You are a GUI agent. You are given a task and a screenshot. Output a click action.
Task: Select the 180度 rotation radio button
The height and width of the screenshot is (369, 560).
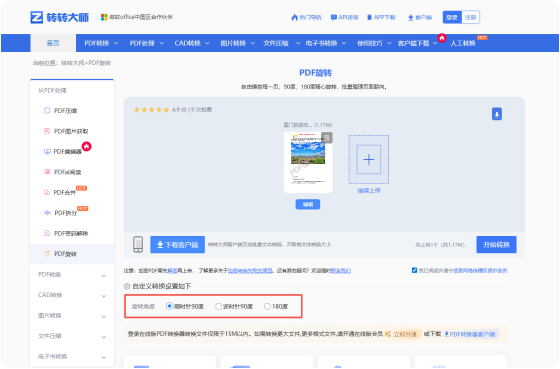click(x=267, y=306)
